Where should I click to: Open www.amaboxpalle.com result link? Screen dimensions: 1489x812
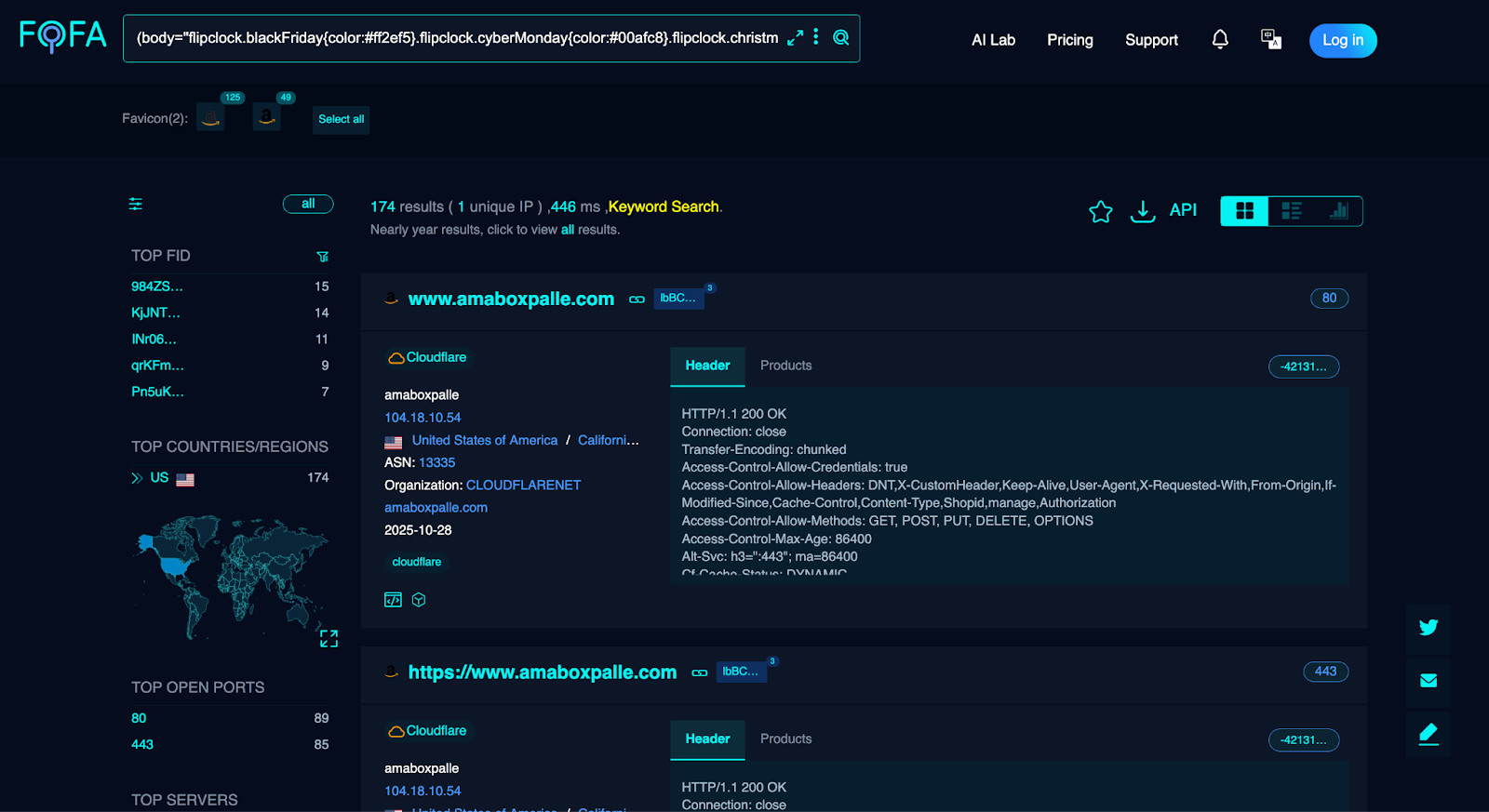(x=511, y=299)
